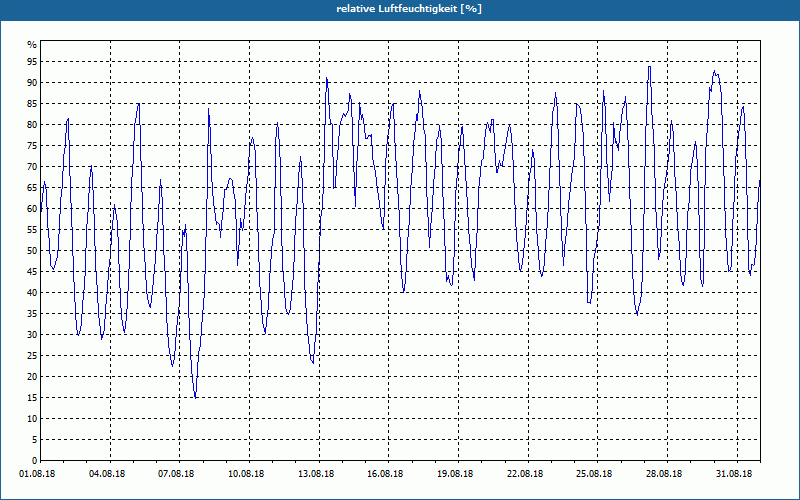Click the y-axis label 65
This screenshot has height=500, width=800.
pos(32,188)
